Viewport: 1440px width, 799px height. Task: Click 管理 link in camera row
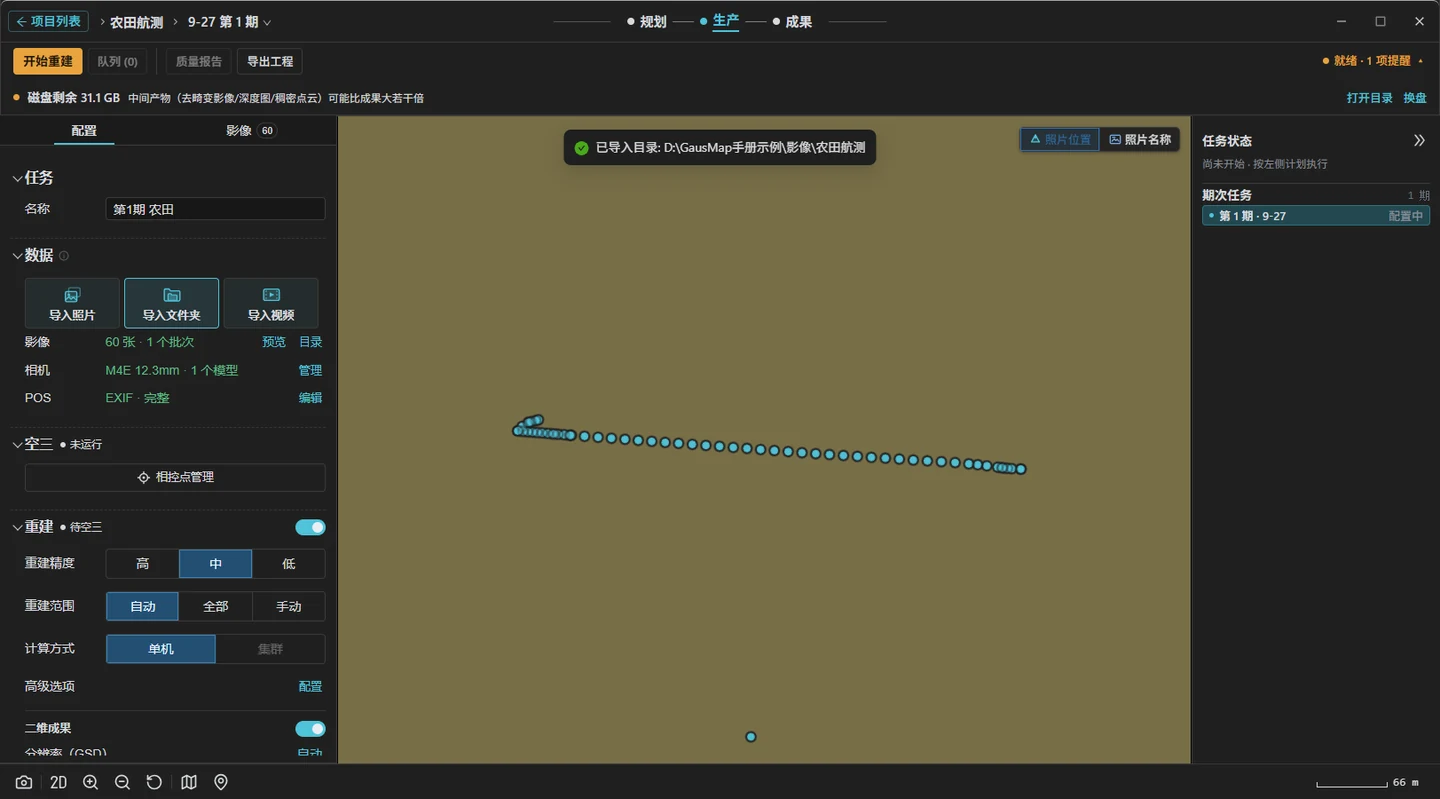click(310, 370)
